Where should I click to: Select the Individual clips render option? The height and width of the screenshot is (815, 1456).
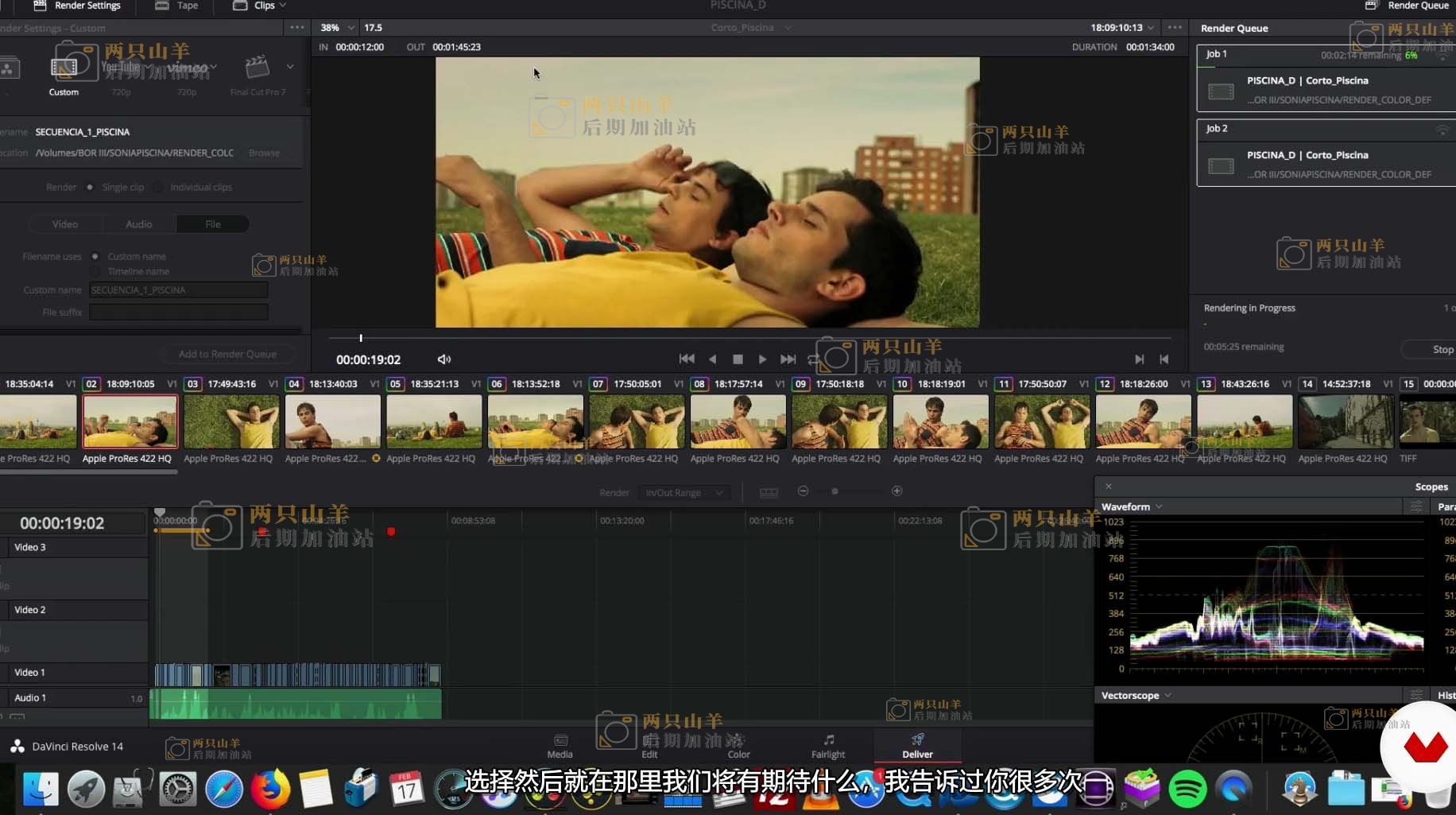click(158, 188)
